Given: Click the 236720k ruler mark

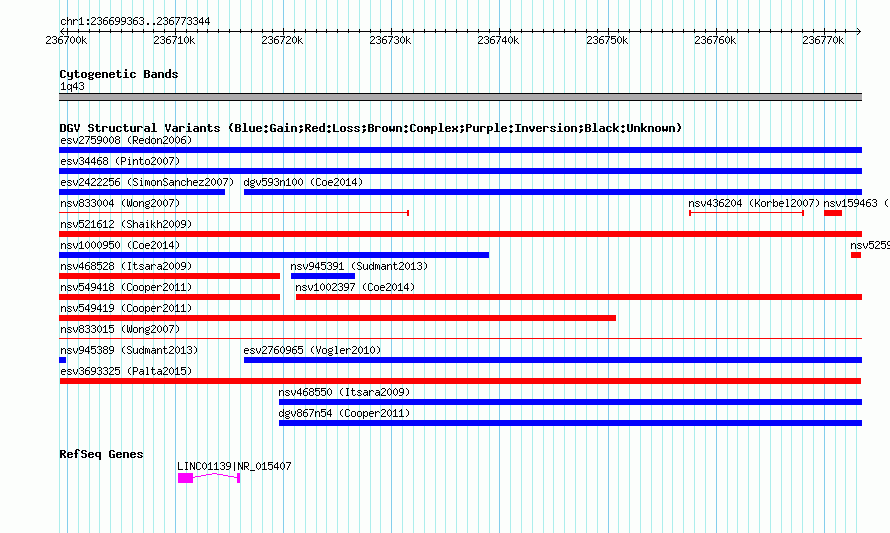Looking at the screenshot, I should pos(282,40).
